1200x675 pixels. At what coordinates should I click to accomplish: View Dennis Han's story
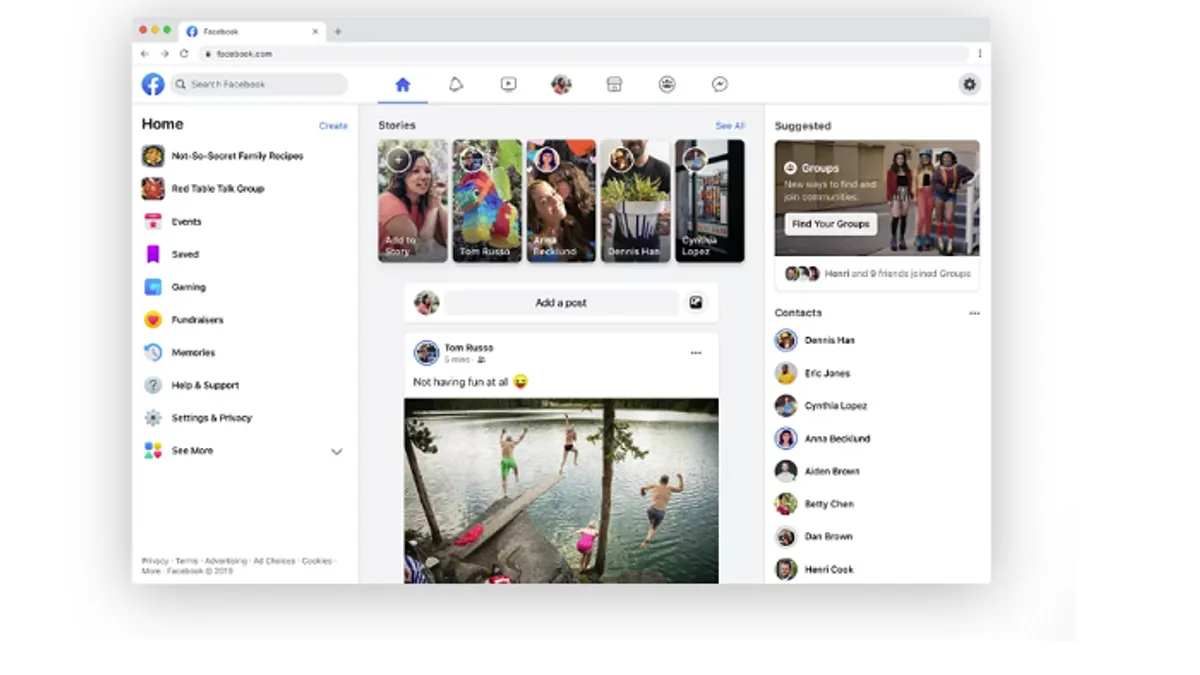coord(636,201)
